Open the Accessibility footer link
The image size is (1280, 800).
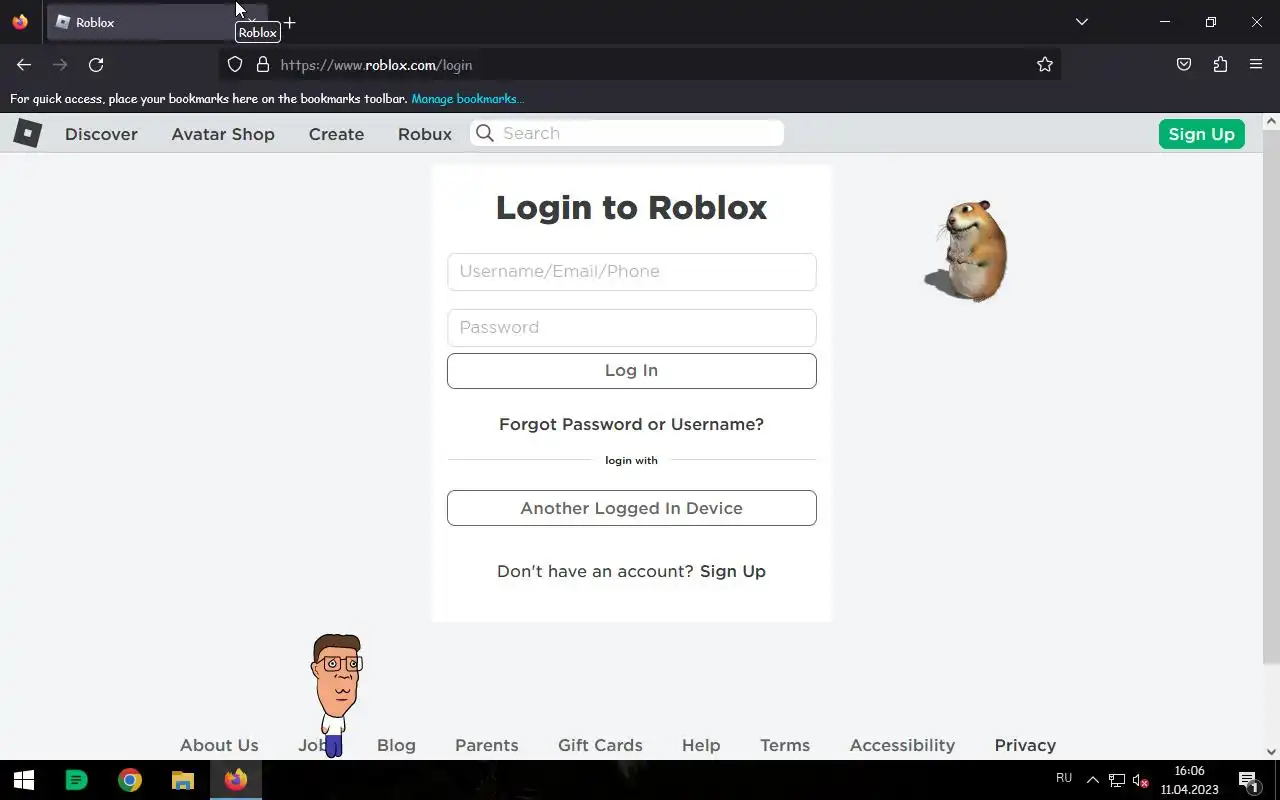(902, 745)
